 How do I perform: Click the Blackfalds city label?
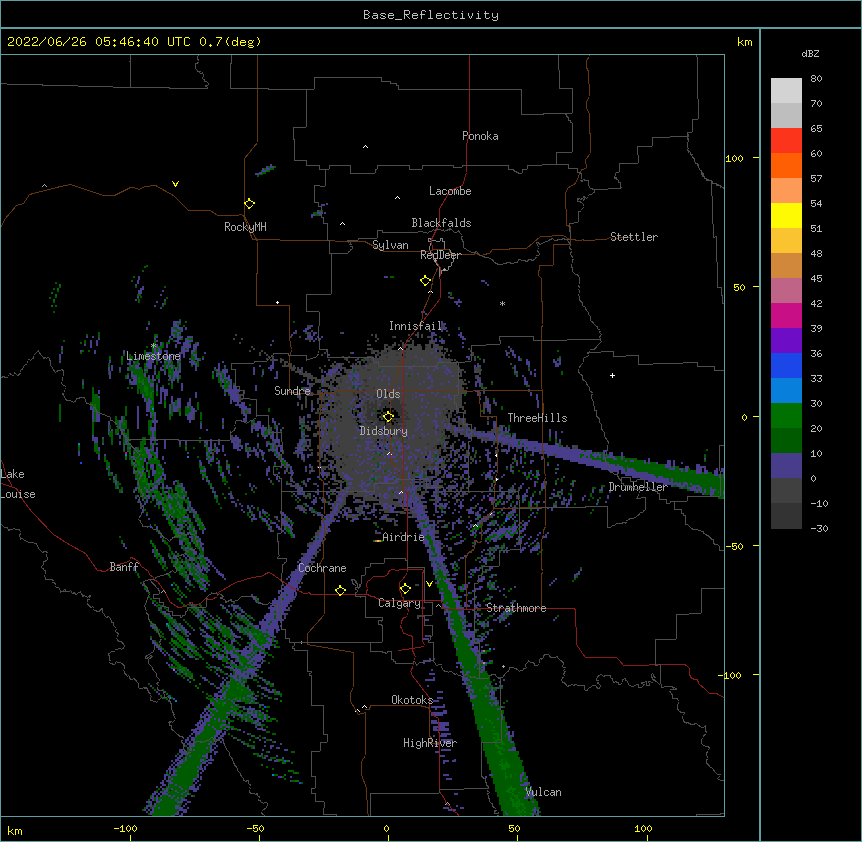(441, 223)
